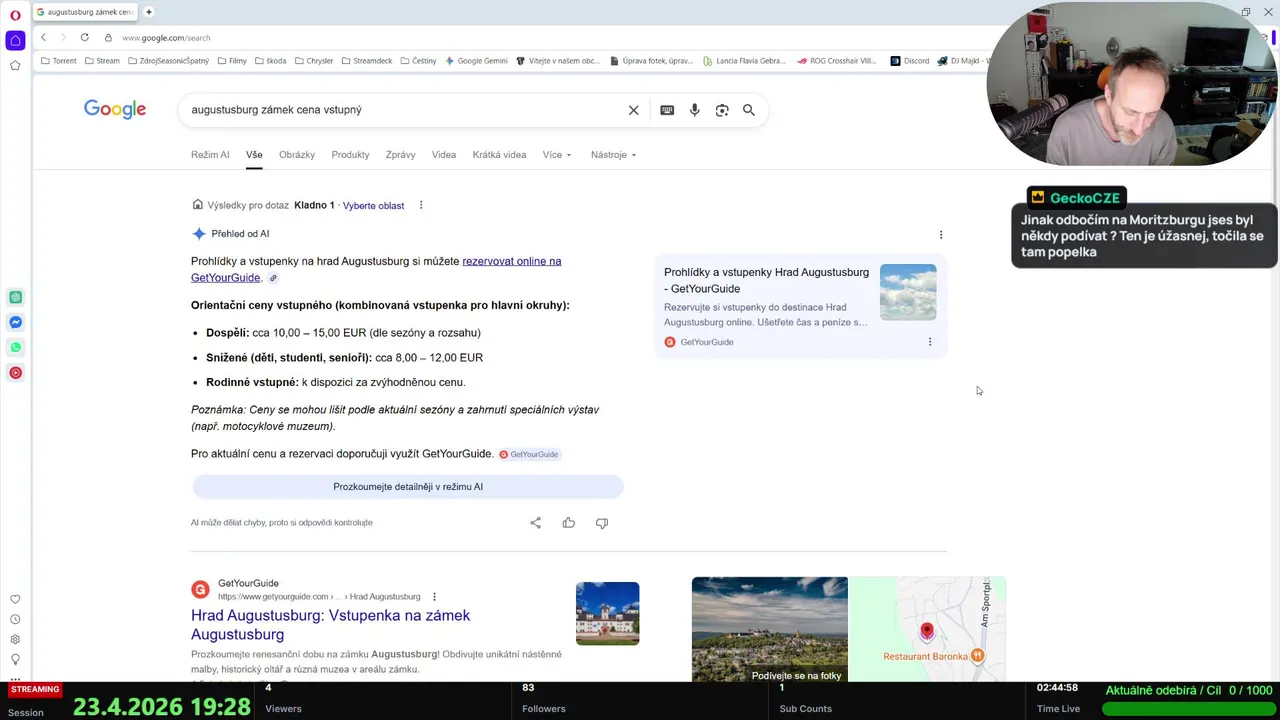Expand the Nástroje dropdown
1280x720 pixels.
pyautogui.click(x=613, y=155)
